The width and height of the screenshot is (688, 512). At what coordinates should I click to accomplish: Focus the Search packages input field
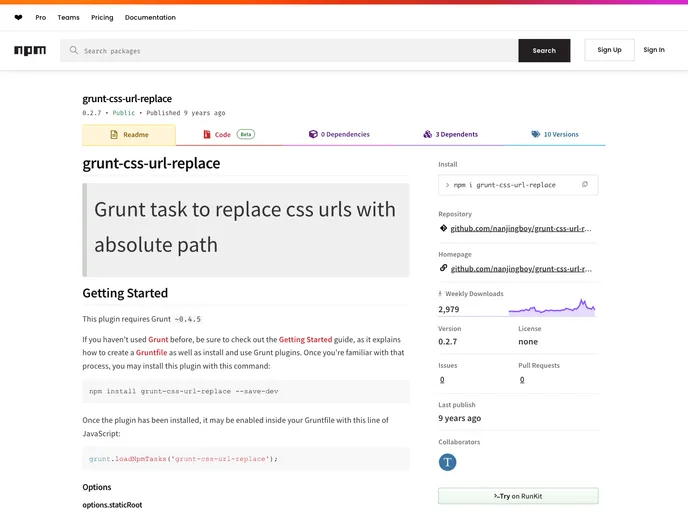(289, 50)
